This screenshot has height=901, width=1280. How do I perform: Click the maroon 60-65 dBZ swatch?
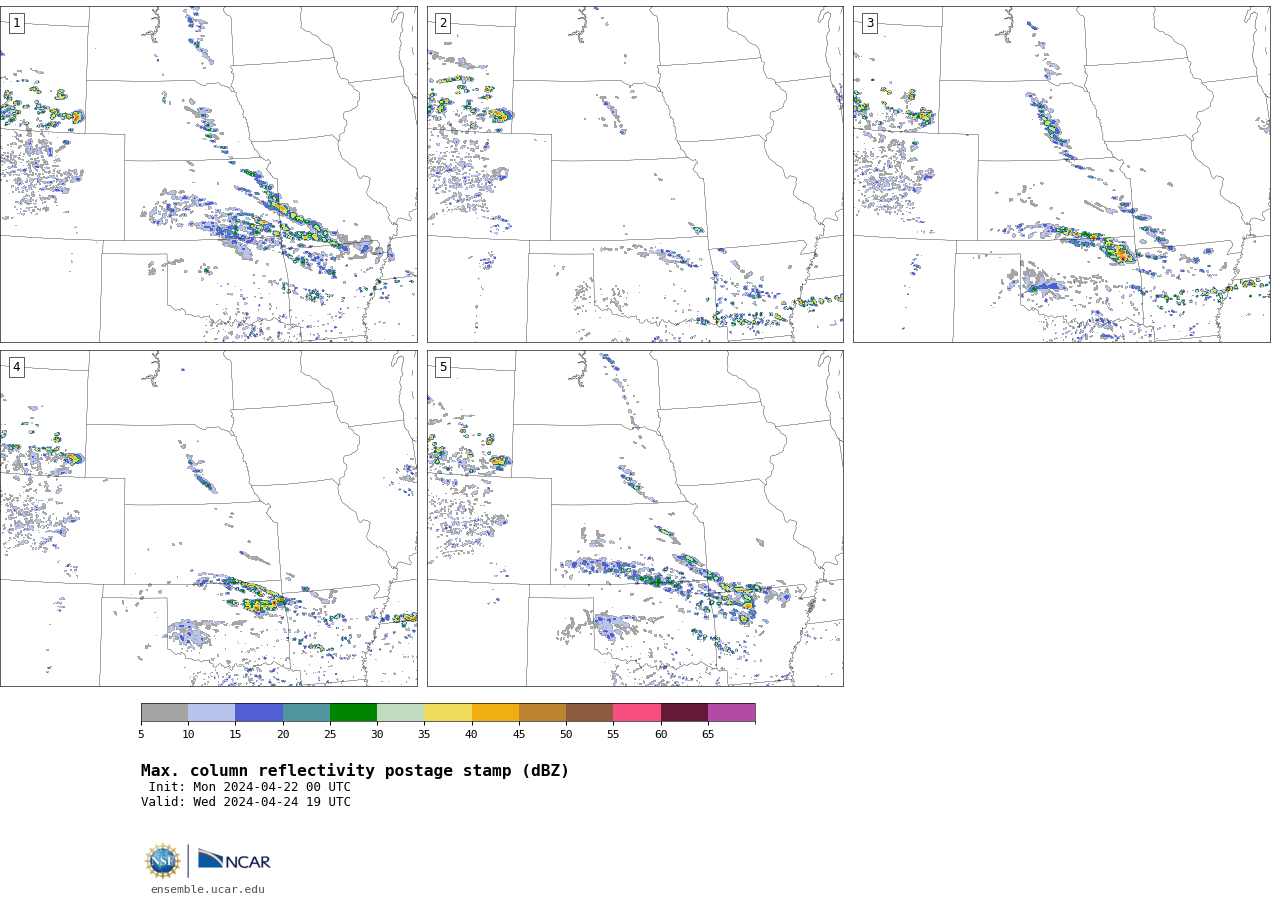pos(684,712)
